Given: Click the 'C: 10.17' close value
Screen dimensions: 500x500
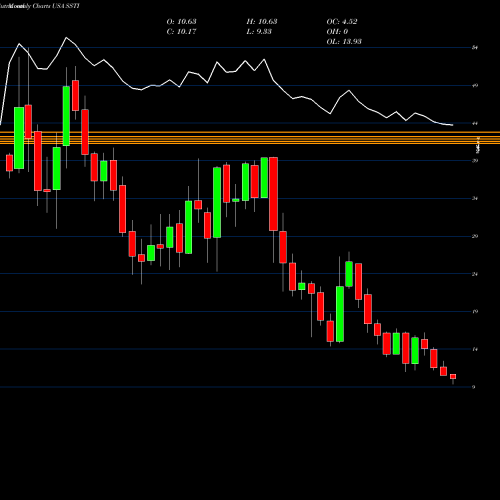Looking at the screenshot, I should pos(181,31).
